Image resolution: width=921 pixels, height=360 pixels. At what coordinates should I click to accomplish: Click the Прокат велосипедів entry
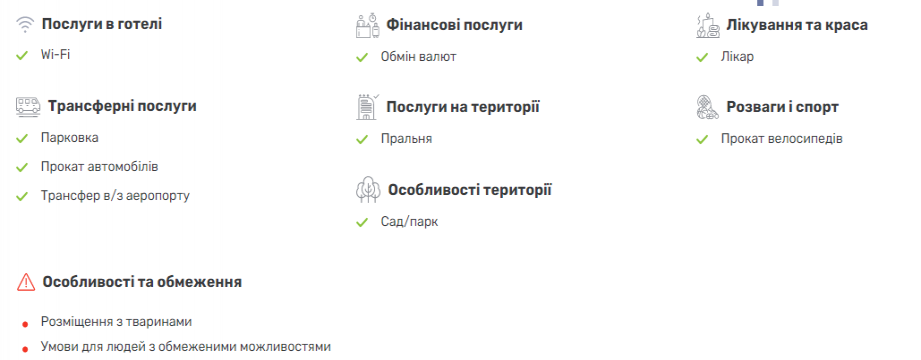point(782,139)
